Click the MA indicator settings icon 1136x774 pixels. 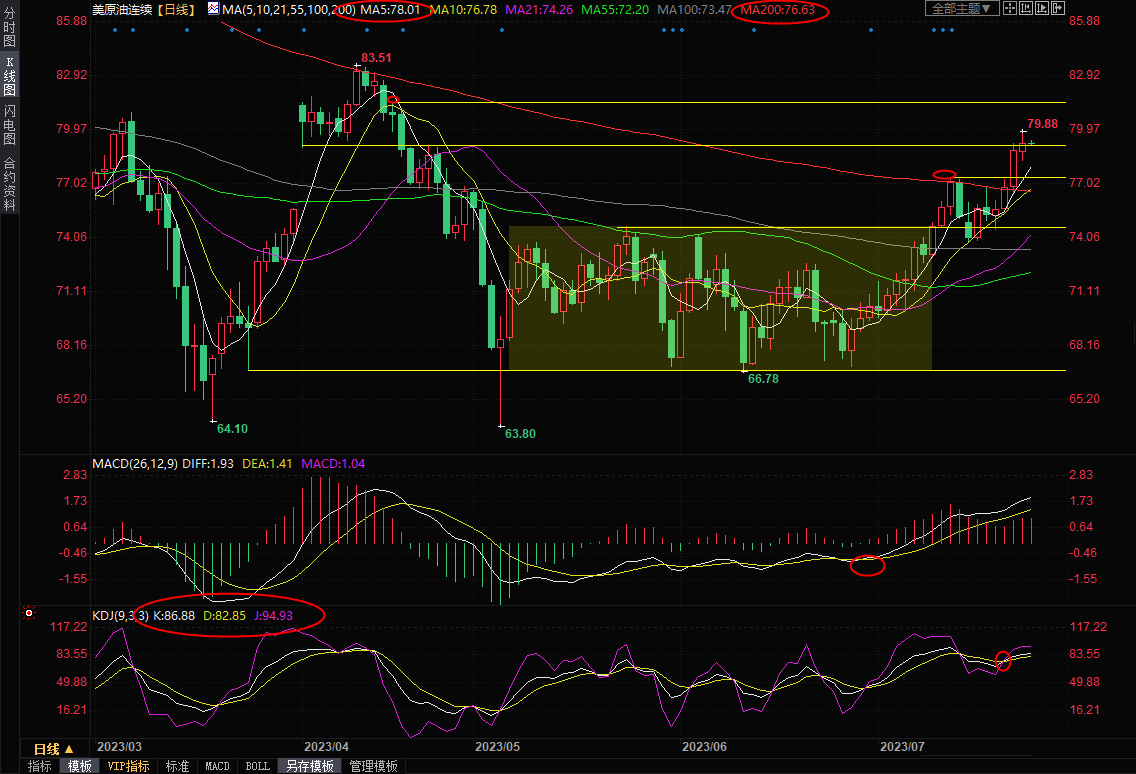click(214, 9)
